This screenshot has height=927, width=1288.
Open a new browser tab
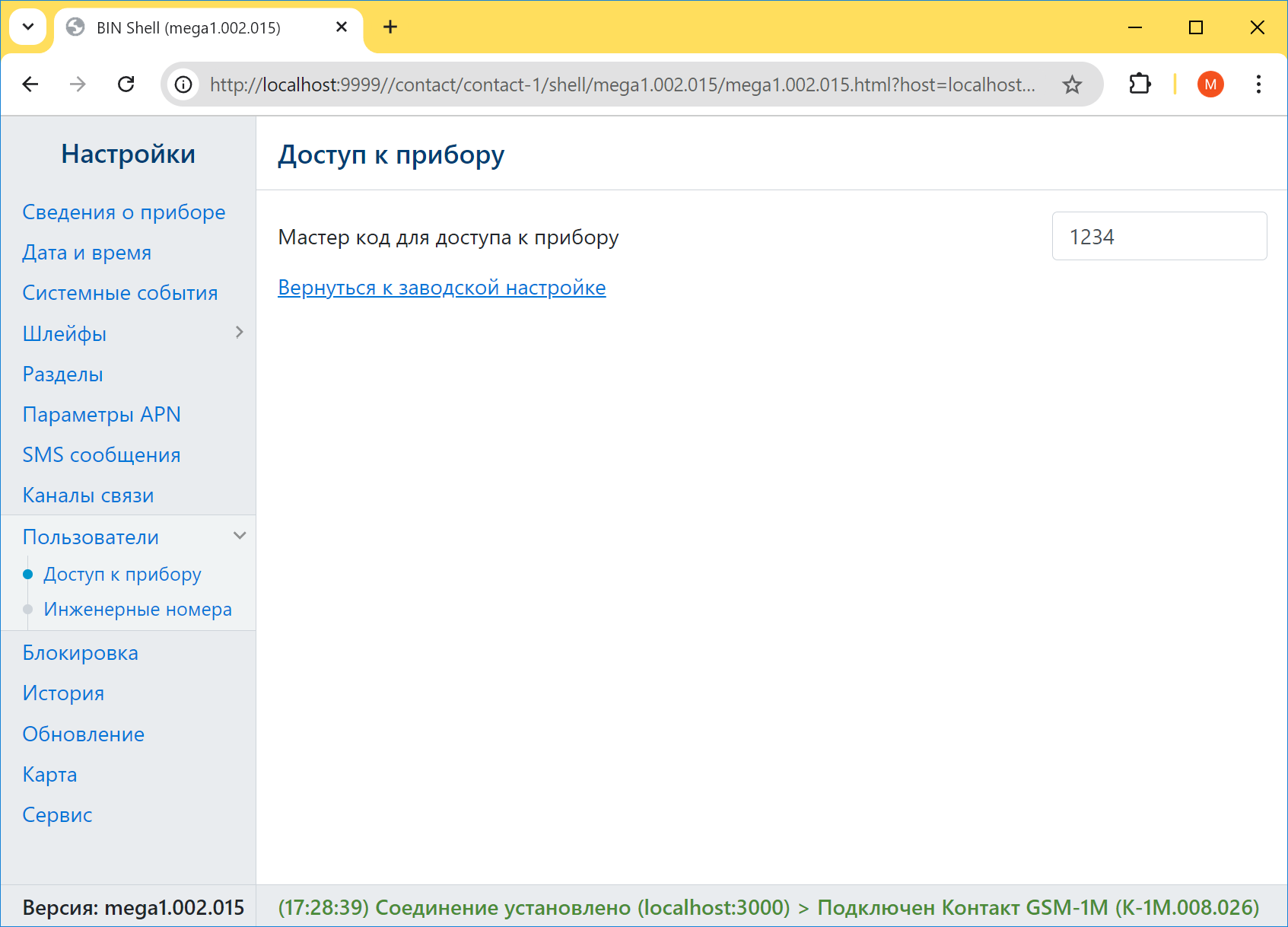(390, 27)
